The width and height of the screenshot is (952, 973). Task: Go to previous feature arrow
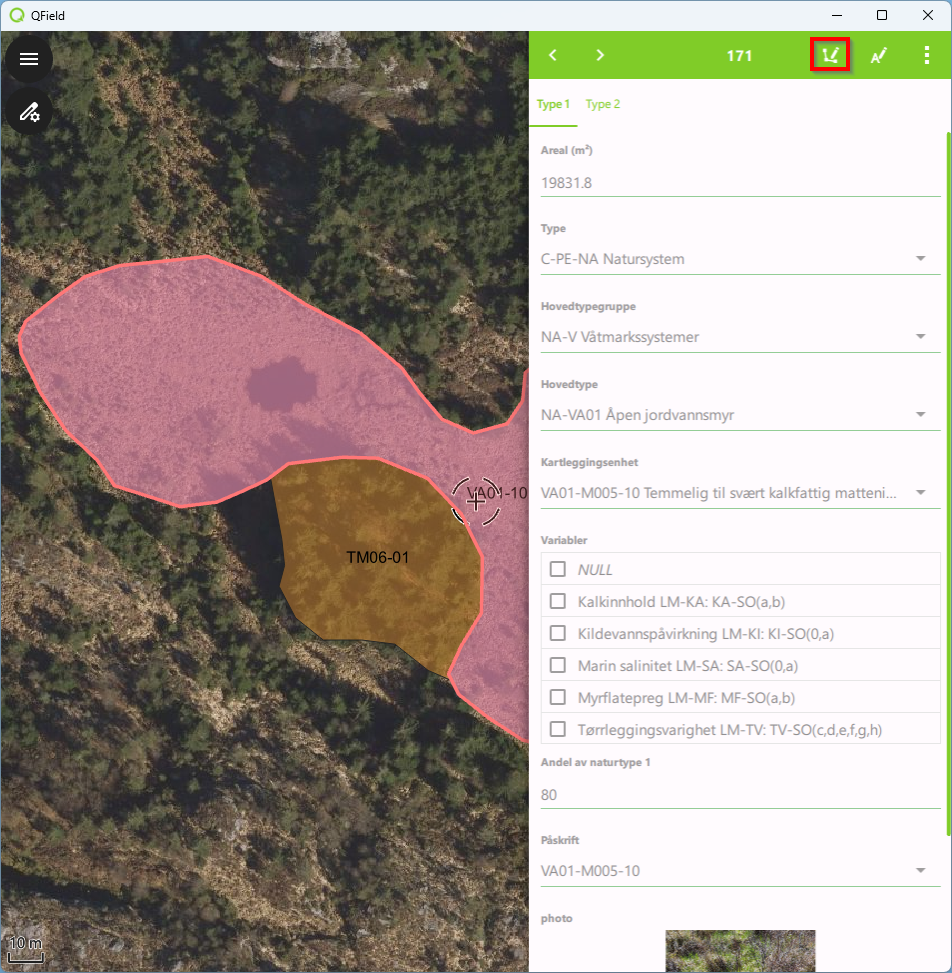pyautogui.click(x=553, y=55)
